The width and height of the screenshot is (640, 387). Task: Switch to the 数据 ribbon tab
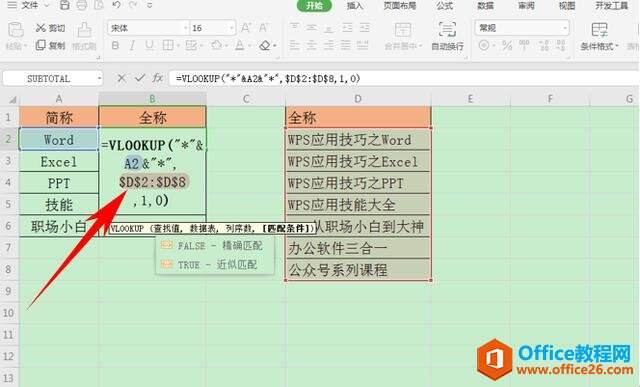click(x=485, y=5)
